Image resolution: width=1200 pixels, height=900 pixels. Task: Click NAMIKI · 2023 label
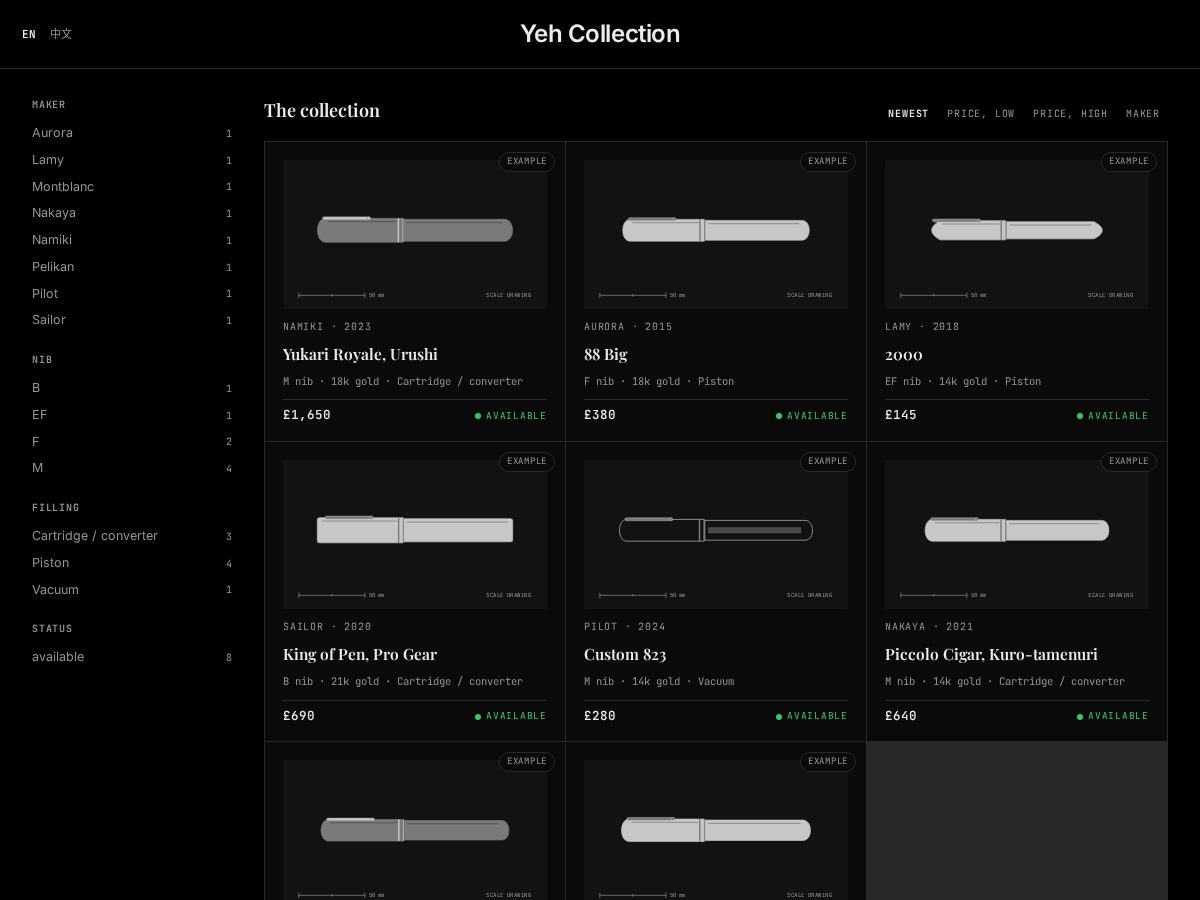tap(327, 327)
